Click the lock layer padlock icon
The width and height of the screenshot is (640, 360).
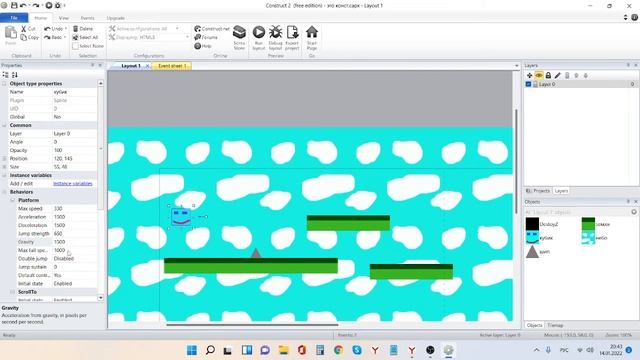[548, 76]
